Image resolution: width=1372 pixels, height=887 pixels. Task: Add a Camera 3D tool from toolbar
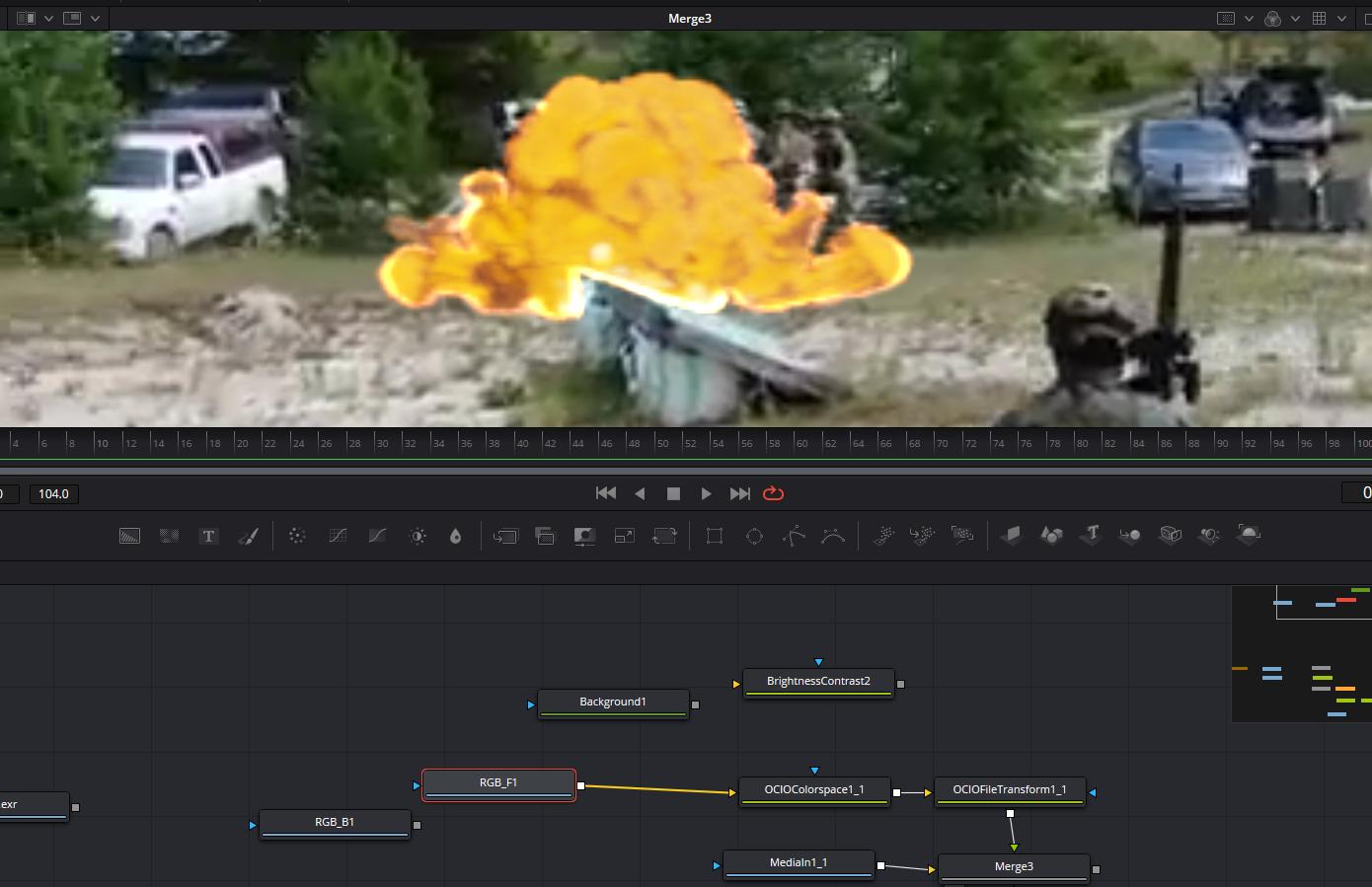[1171, 536]
